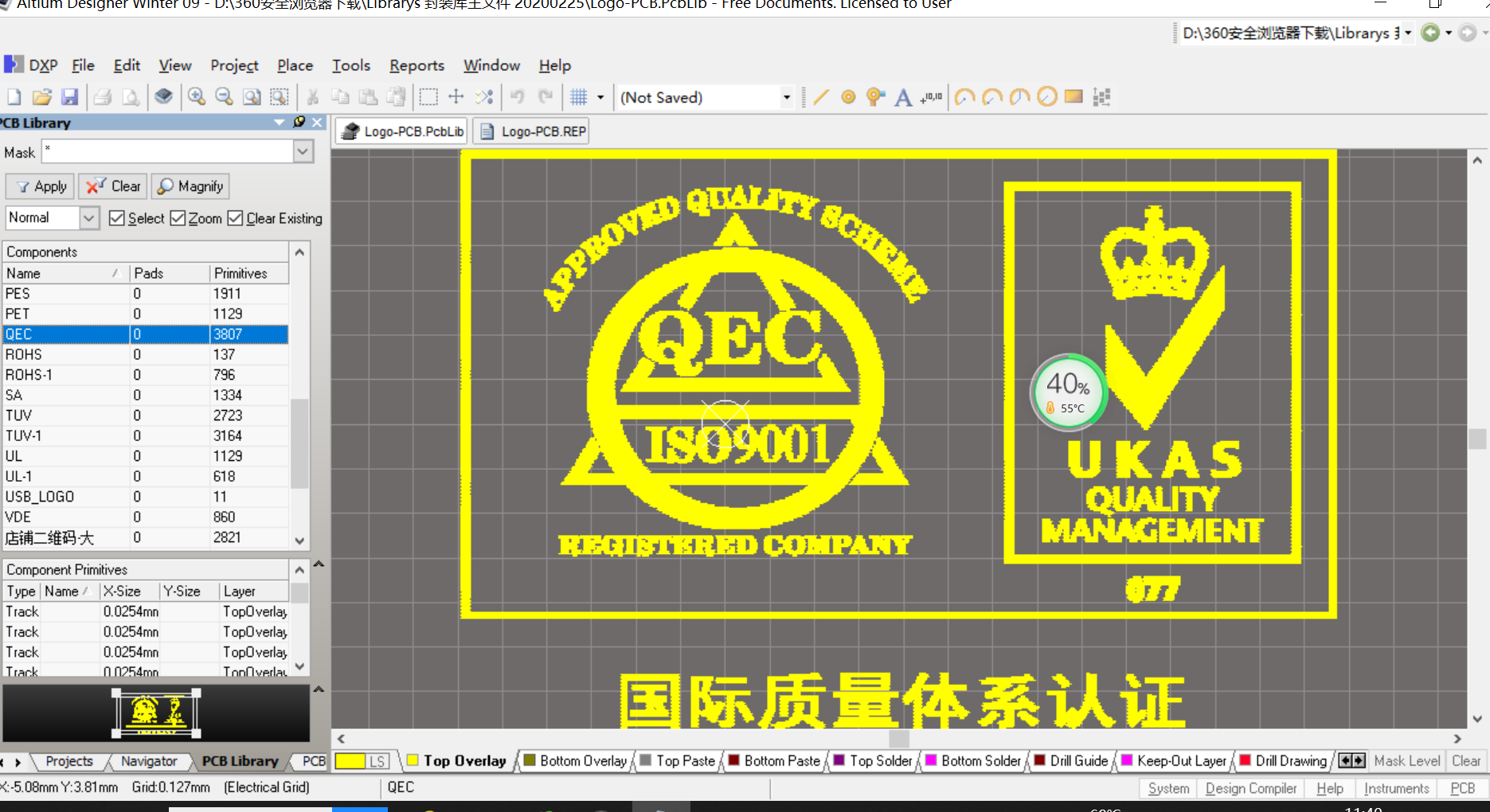The image size is (1490, 812).
Task: Open the Normal mode dropdown
Action: [89, 217]
